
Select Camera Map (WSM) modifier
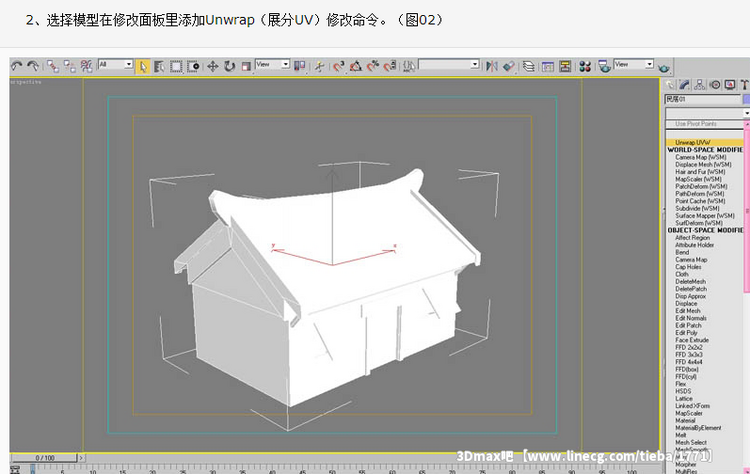pos(700,157)
